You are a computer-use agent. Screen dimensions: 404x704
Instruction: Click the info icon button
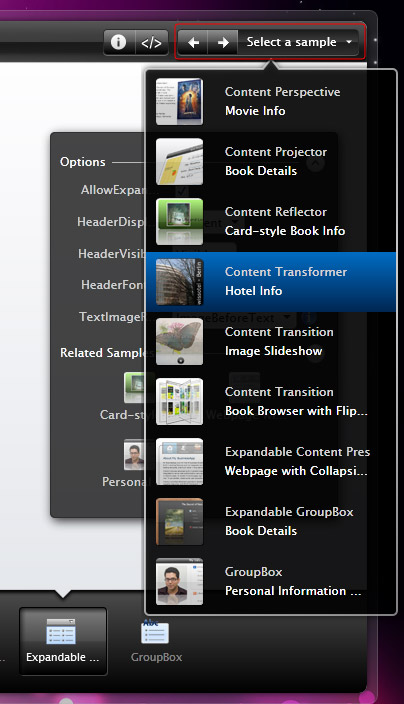[119, 42]
